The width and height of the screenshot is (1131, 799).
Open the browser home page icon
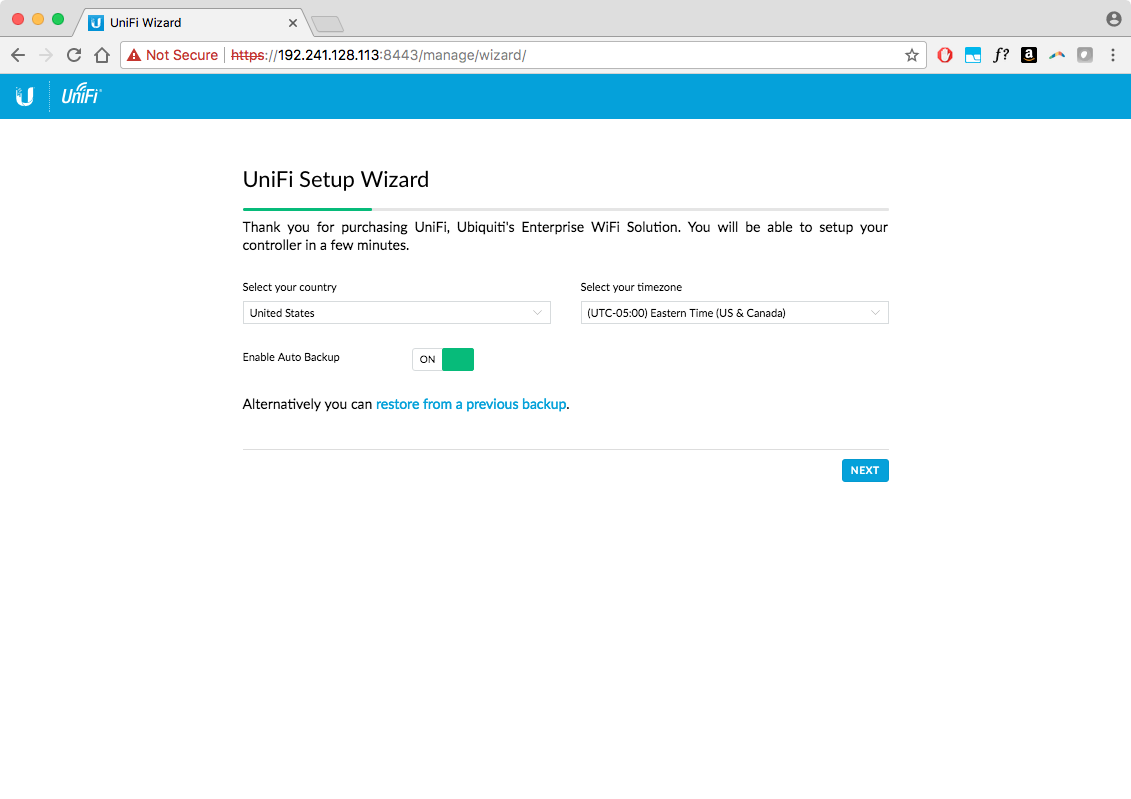(x=102, y=55)
